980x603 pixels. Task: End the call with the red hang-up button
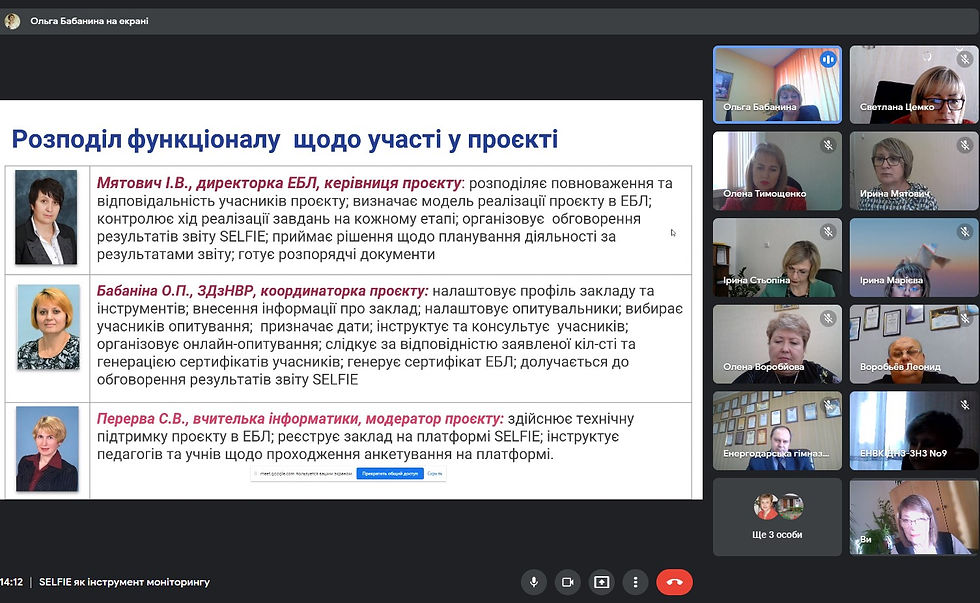(674, 582)
